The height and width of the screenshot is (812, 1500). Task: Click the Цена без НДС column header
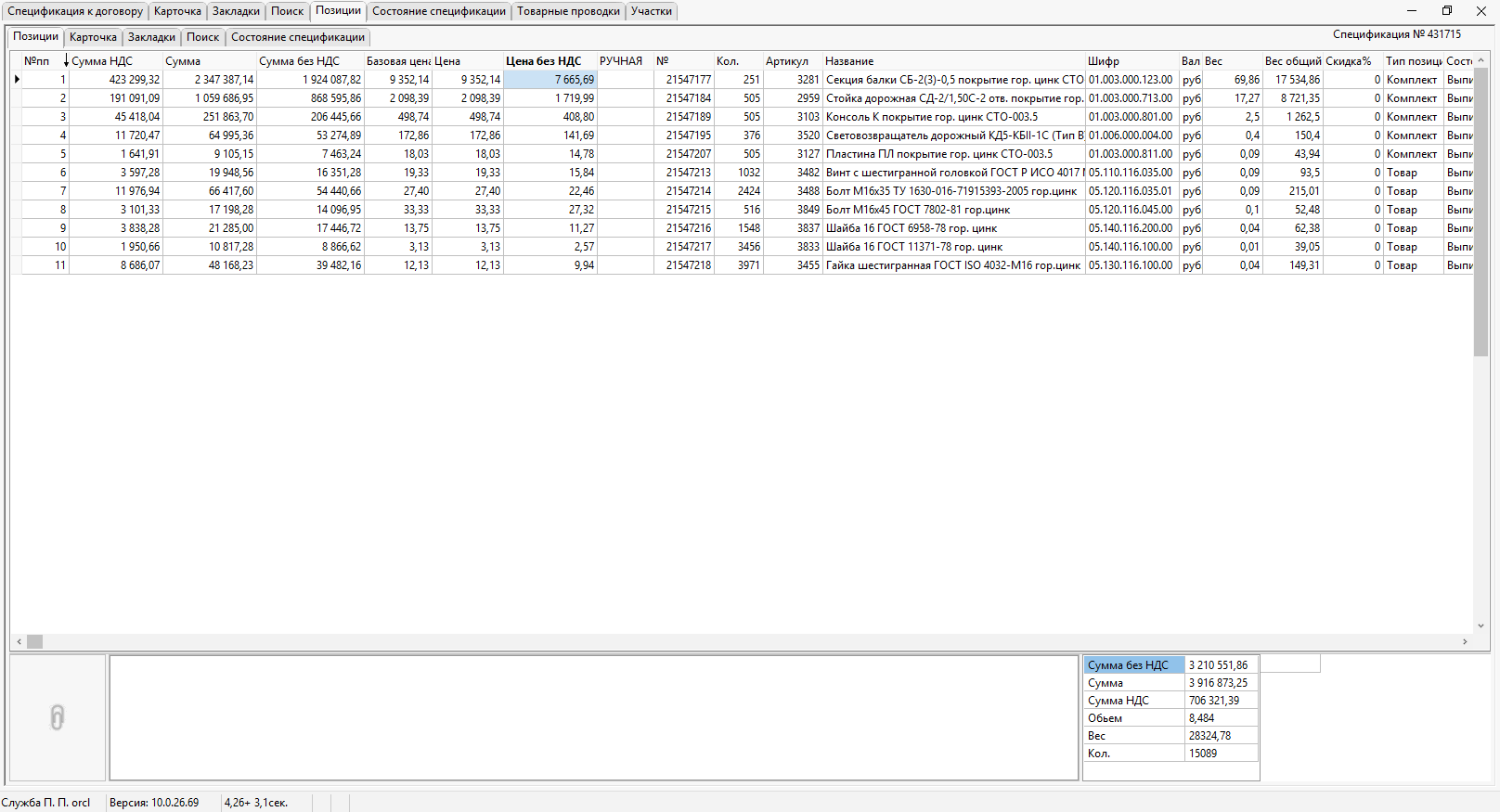[550, 61]
